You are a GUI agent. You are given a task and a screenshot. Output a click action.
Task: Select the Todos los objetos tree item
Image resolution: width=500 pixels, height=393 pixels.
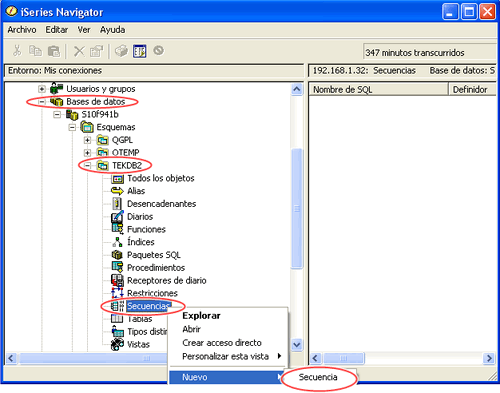pyautogui.click(x=161, y=178)
